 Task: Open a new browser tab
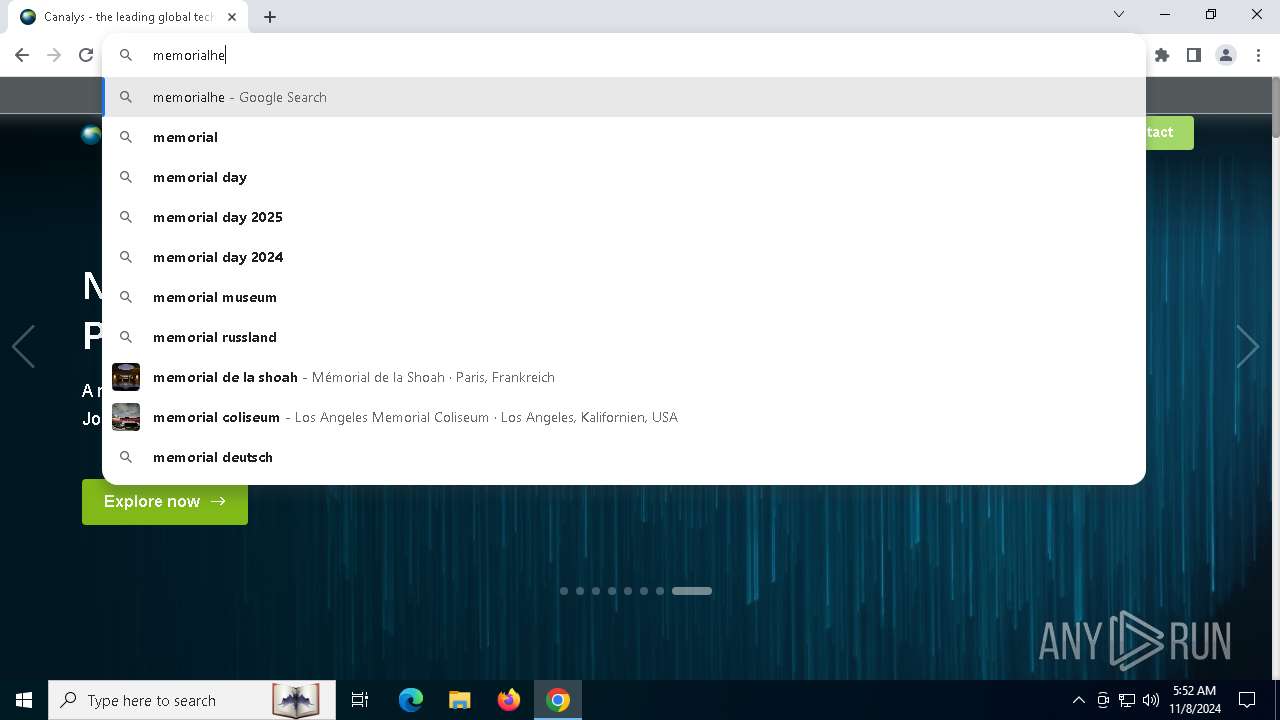click(x=270, y=17)
